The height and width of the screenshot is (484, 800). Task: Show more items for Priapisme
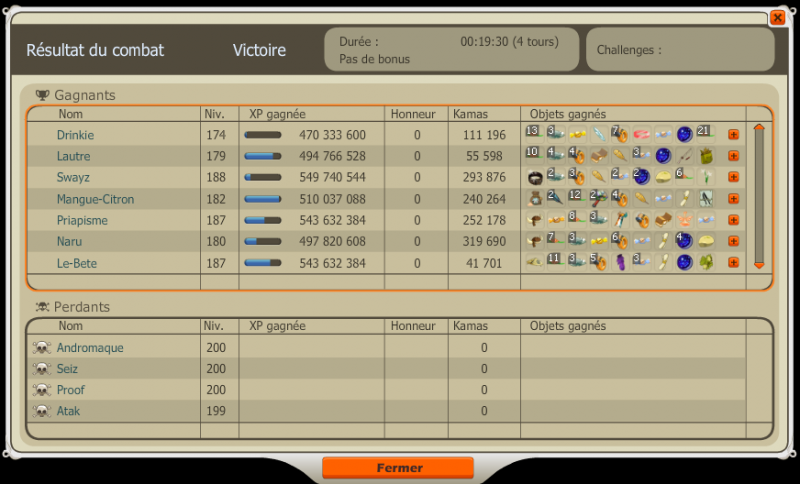tap(734, 220)
